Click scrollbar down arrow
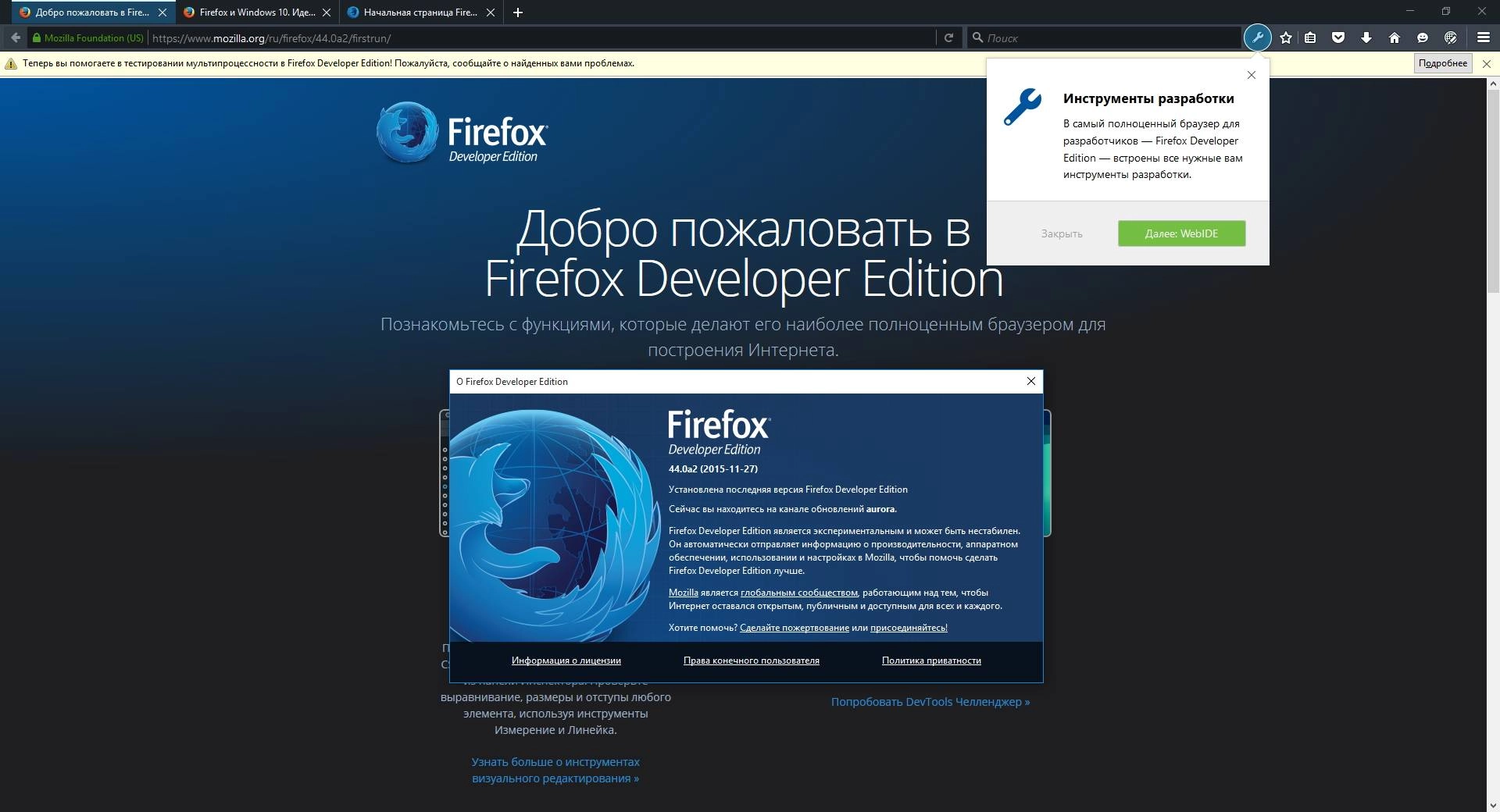1500x812 pixels. pos(1493,805)
